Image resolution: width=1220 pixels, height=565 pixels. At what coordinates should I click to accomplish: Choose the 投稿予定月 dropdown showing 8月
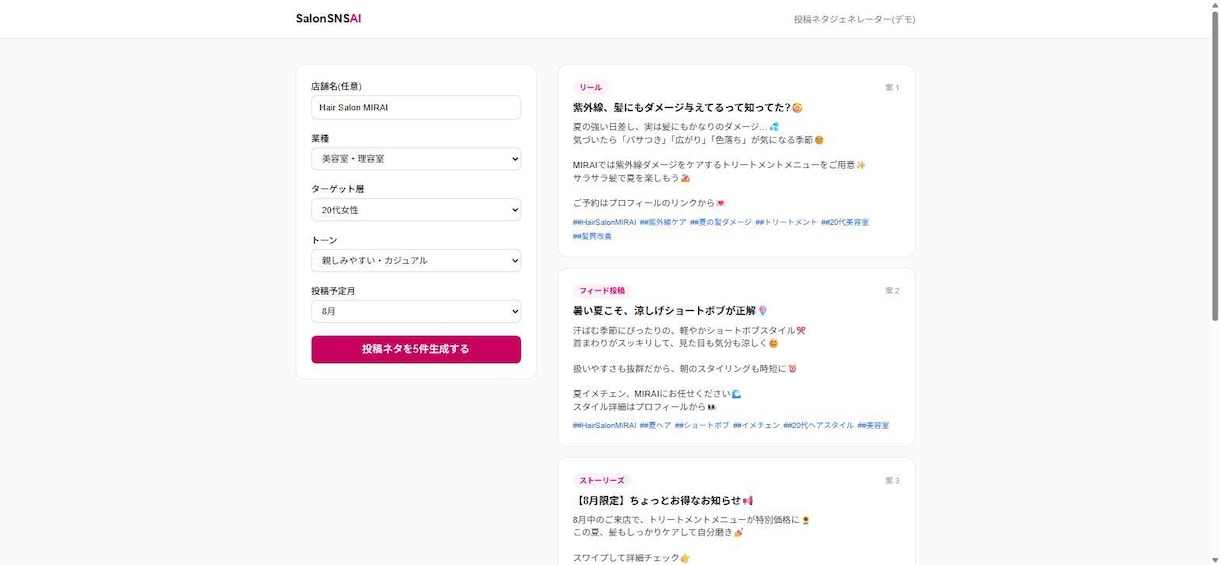tap(416, 312)
